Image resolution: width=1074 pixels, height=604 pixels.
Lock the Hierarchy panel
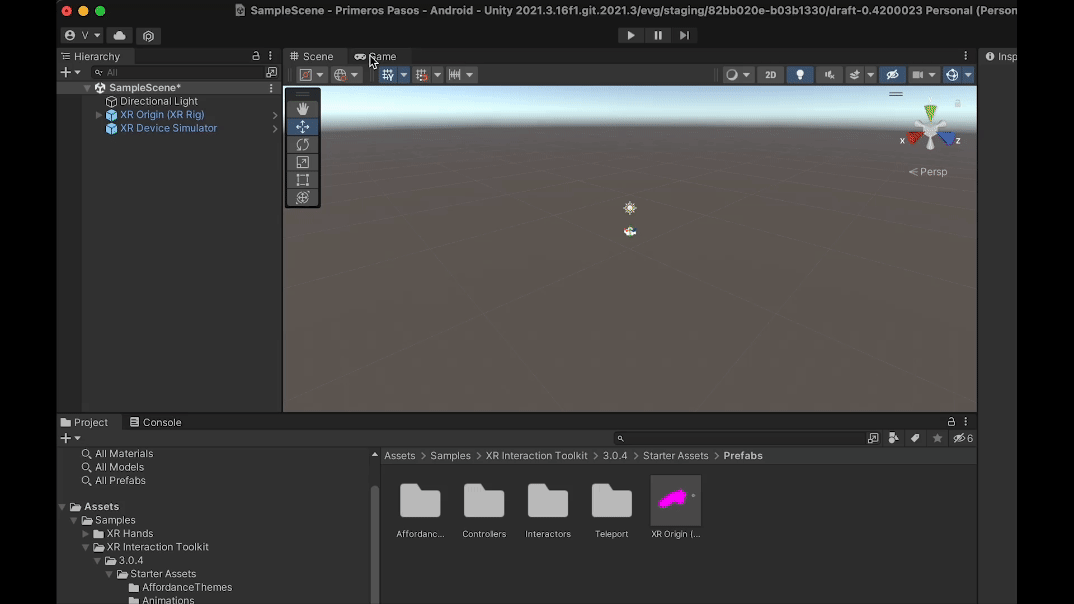[255, 56]
